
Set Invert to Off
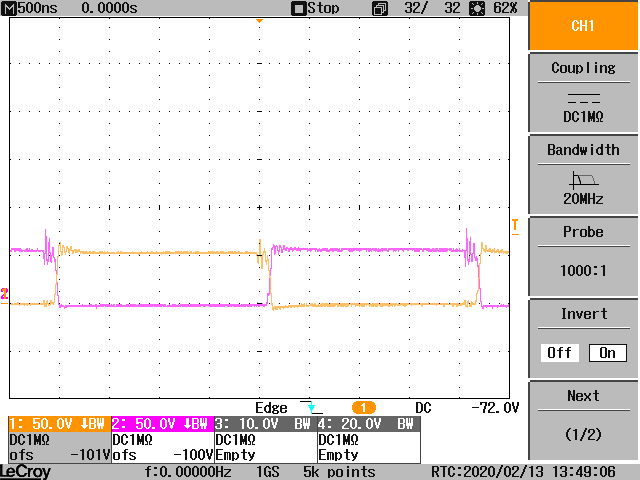click(560, 353)
